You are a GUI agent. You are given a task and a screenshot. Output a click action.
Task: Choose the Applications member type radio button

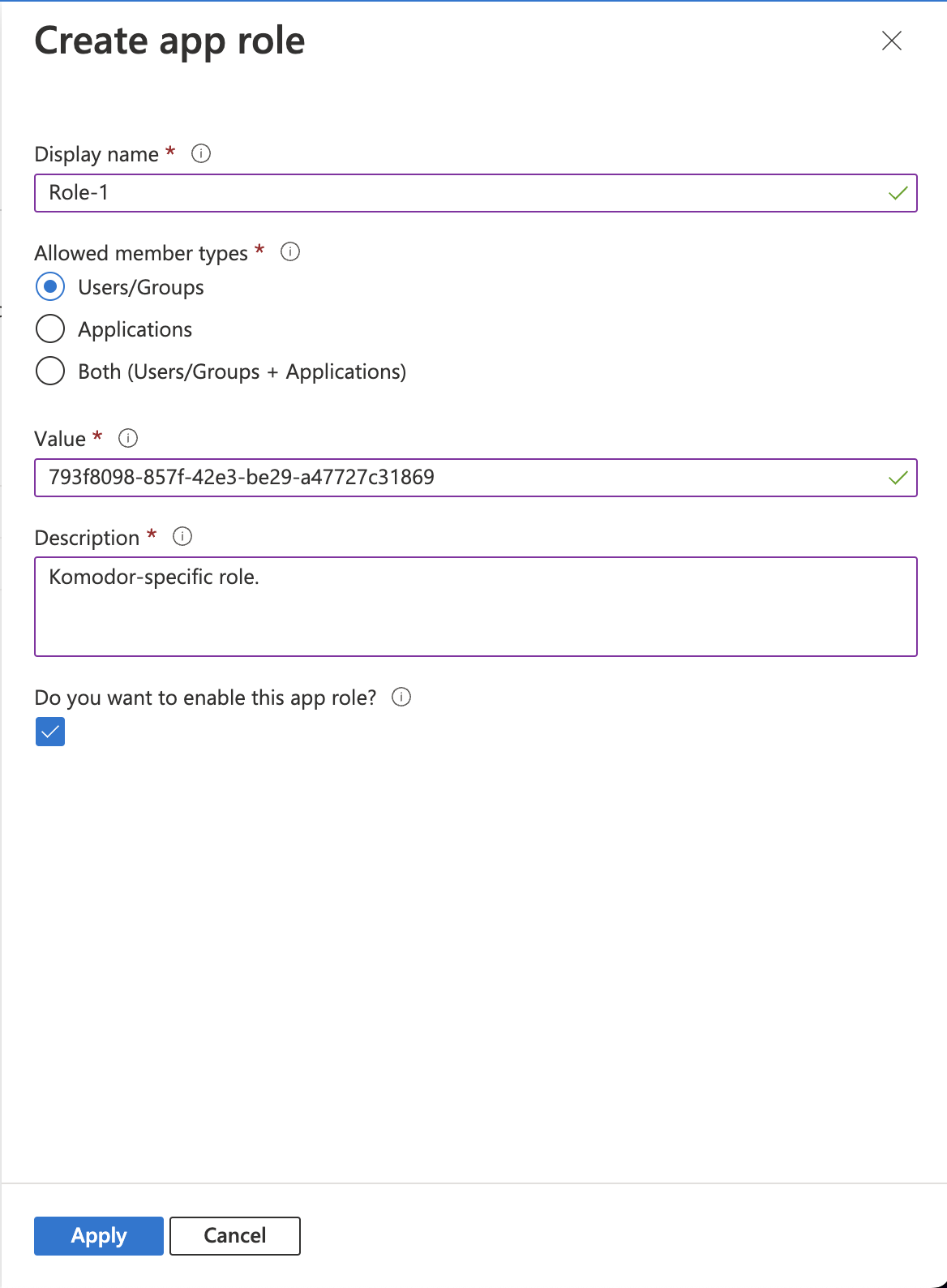[50, 328]
